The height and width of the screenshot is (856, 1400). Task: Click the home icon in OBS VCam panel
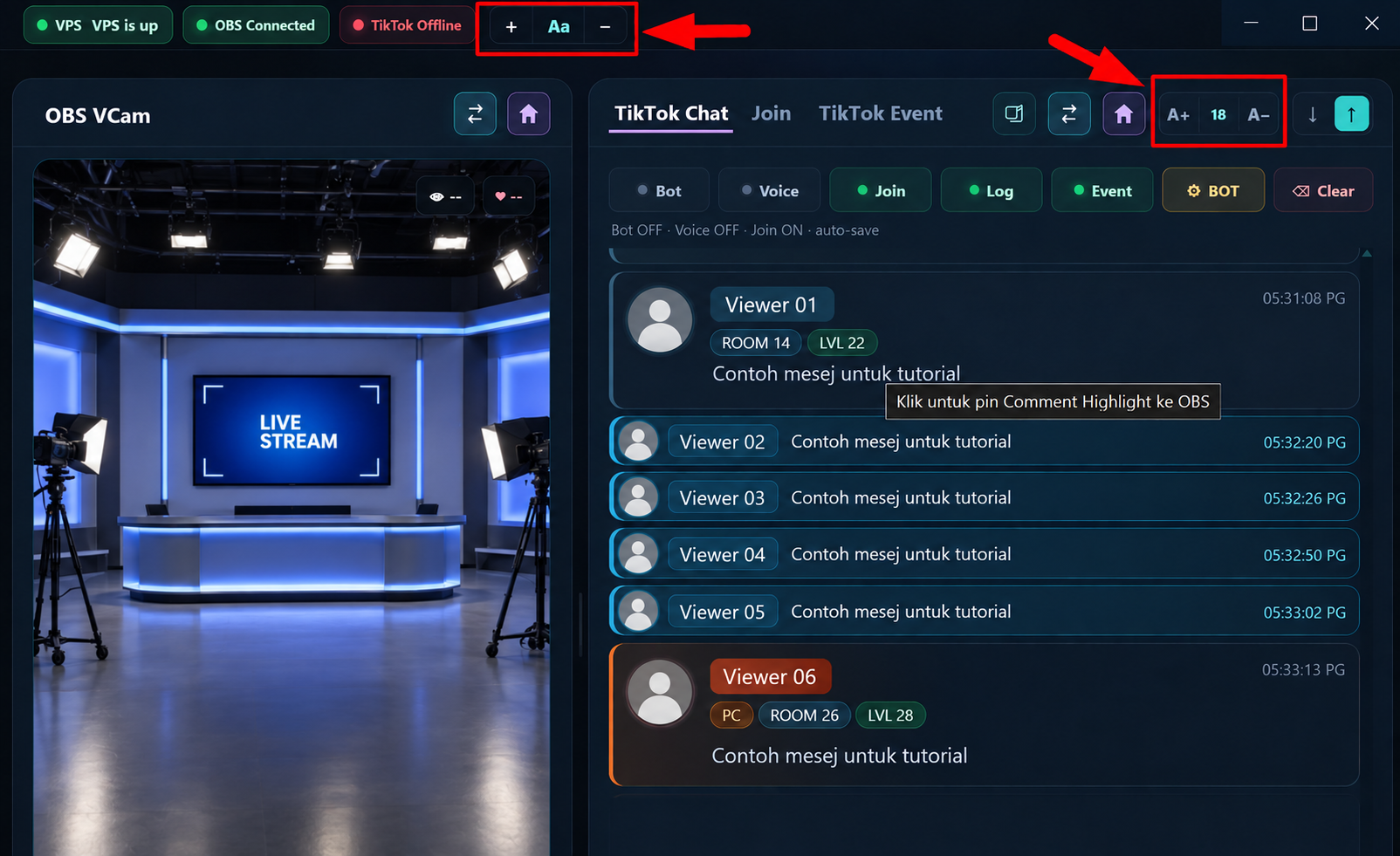pos(529,114)
